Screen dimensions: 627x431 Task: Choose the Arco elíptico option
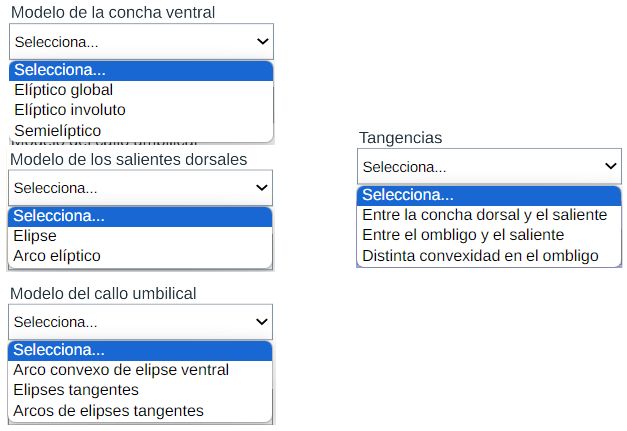[x=57, y=256]
